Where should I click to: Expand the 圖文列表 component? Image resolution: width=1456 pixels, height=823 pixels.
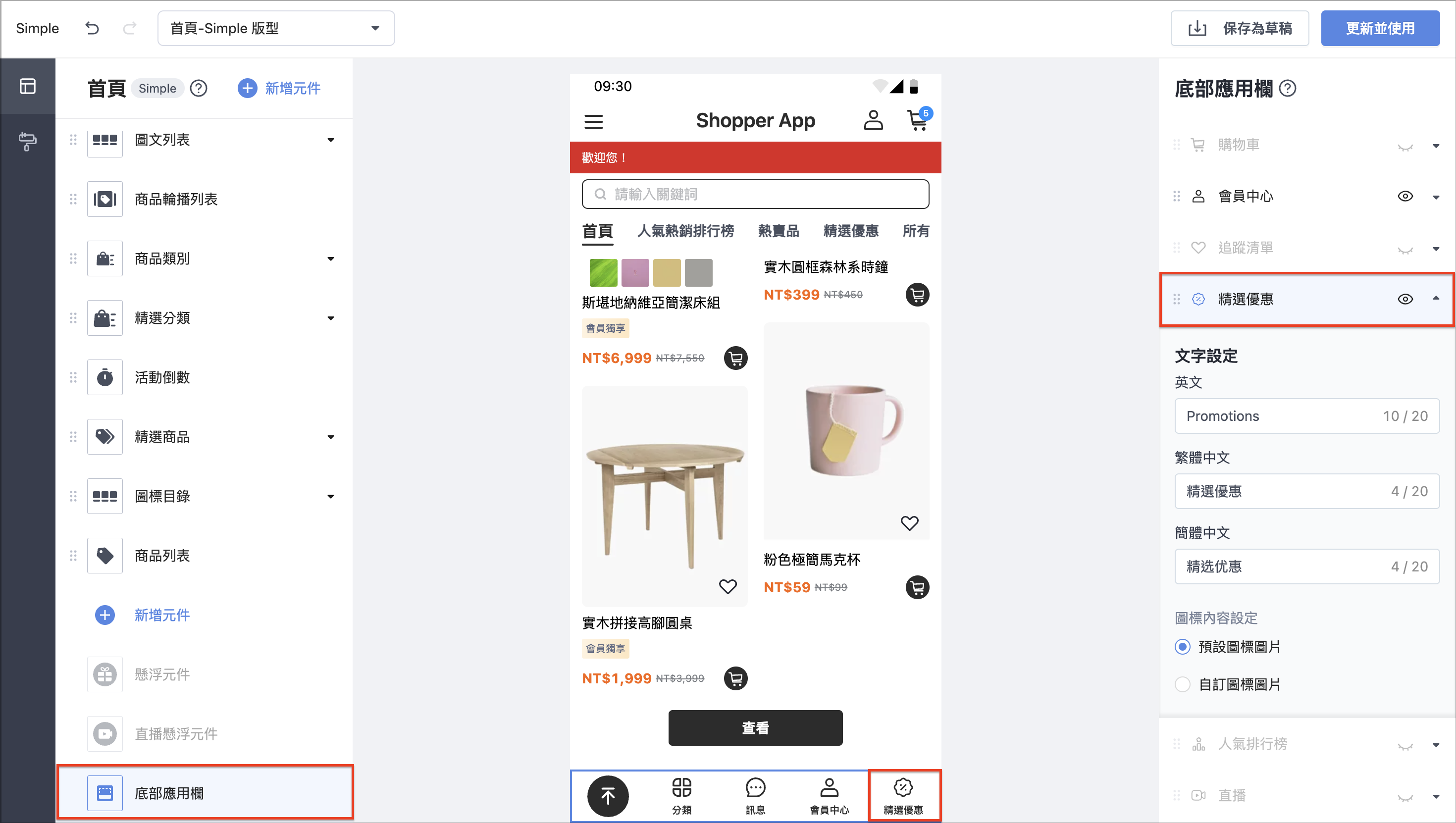(x=331, y=140)
